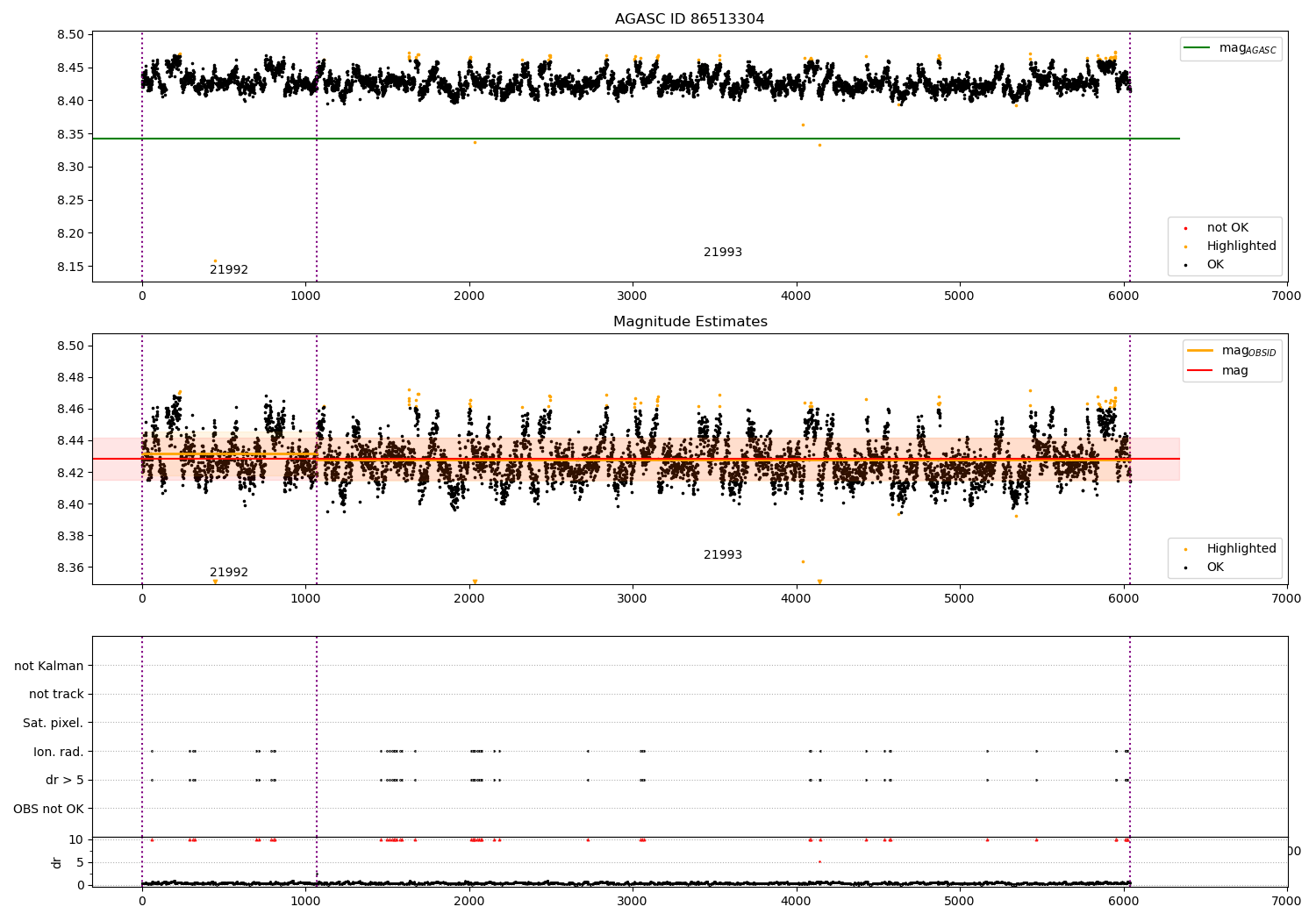Select the mag AGASC legend entry in top plot
This screenshot has height=921, width=1316.
coord(1230,48)
